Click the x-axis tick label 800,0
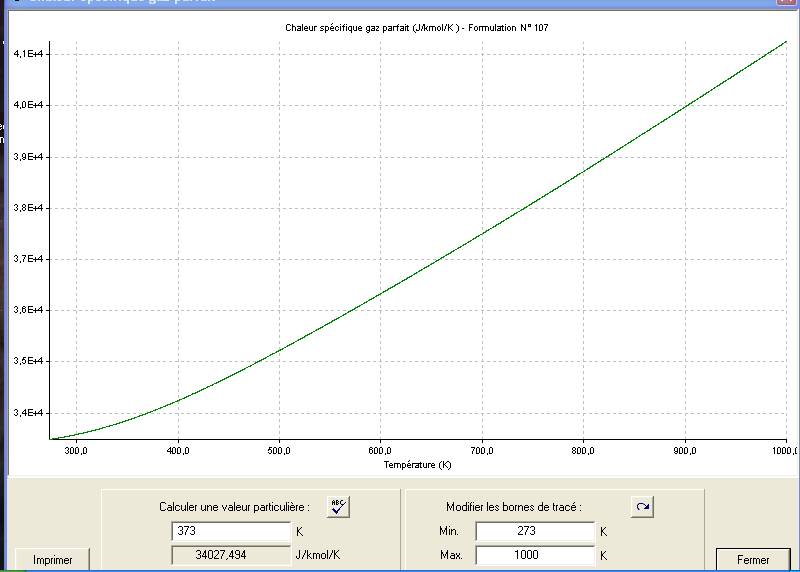Screen dimensions: 800x572 tap(583, 451)
